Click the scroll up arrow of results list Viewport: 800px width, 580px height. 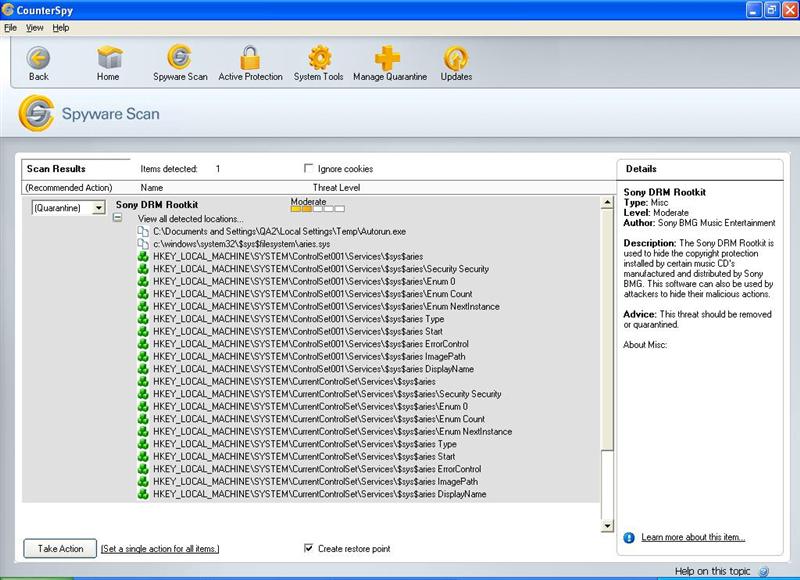(607, 203)
